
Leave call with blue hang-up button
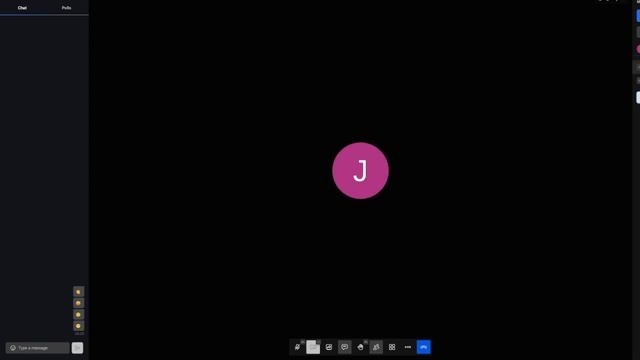(424, 347)
